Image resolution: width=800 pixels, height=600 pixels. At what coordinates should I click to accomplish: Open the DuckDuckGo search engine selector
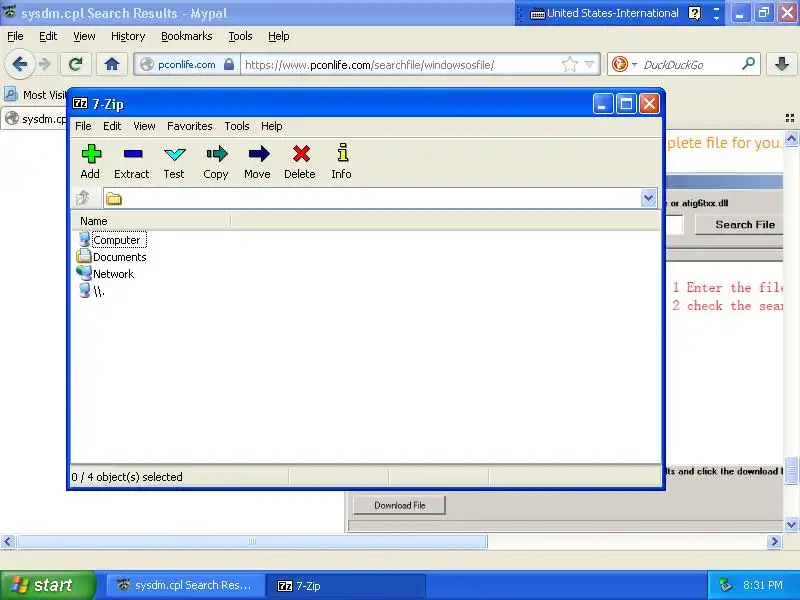pyautogui.click(x=624, y=64)
